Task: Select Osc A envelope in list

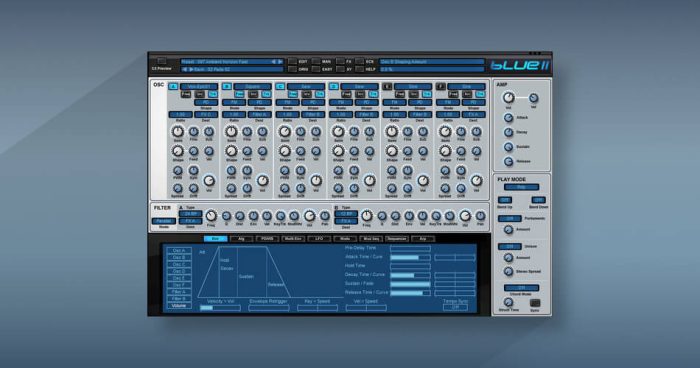Action: [179, 251]
